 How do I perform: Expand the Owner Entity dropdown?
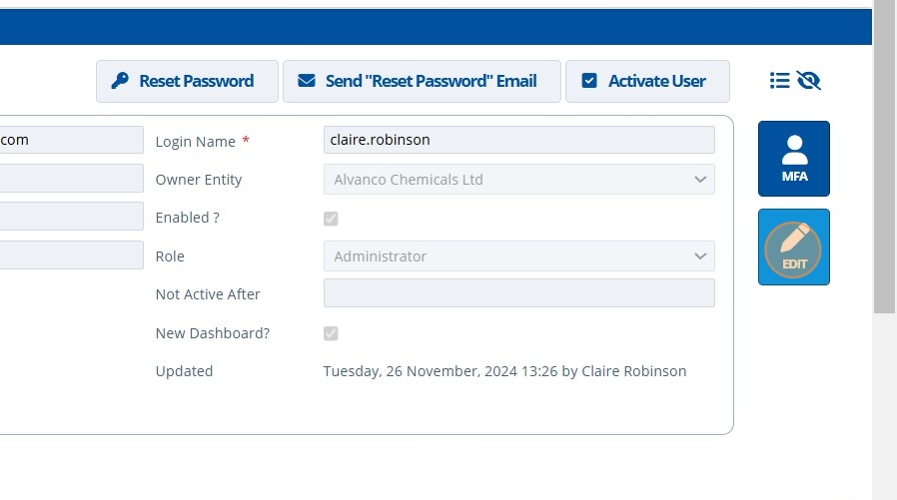tap(519, 179)
